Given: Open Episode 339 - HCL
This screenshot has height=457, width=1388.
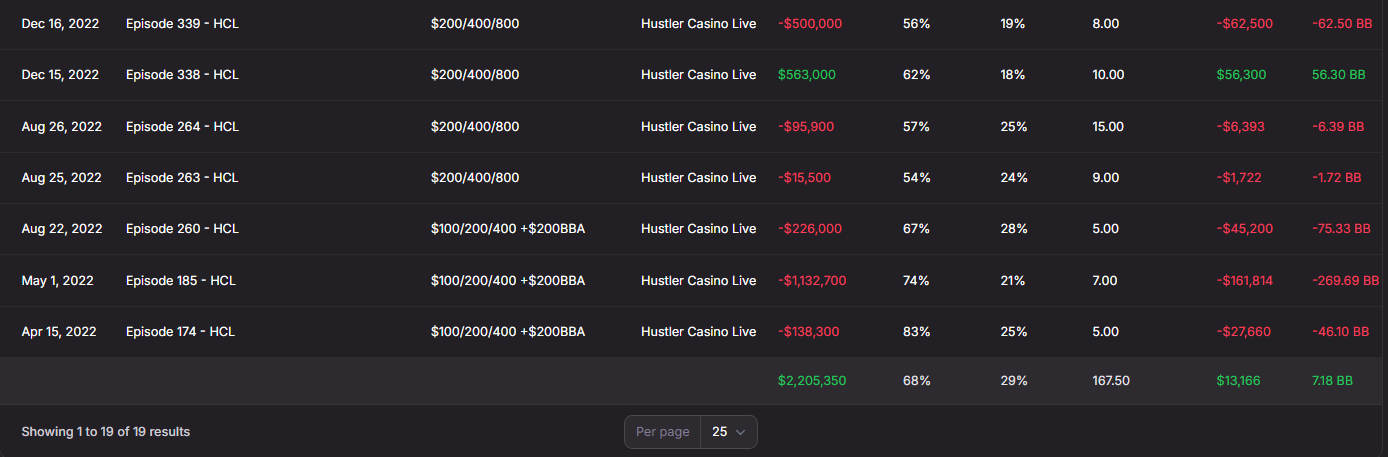Looking at the screenshot, I should [182, 23].
